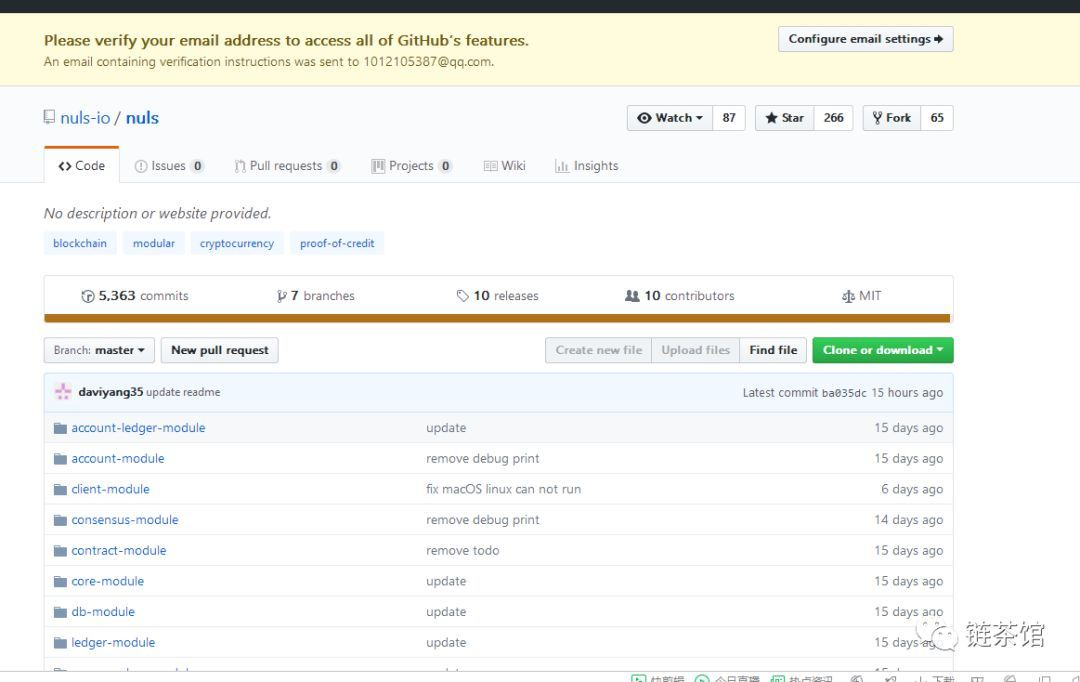Click the New pull request button
Image resolution: width=1080 pixels, height=682 pixels.
click(220, 350)
